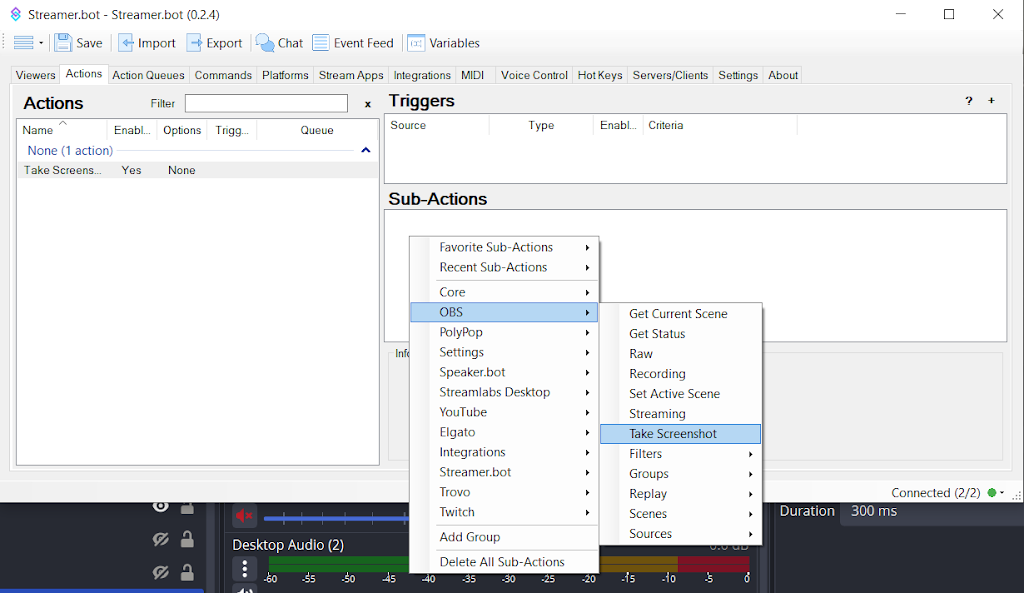The height and width of the screenshot is (593, 1024).
Task: Click the Import toolbar icon
Action: click(126, 43)
